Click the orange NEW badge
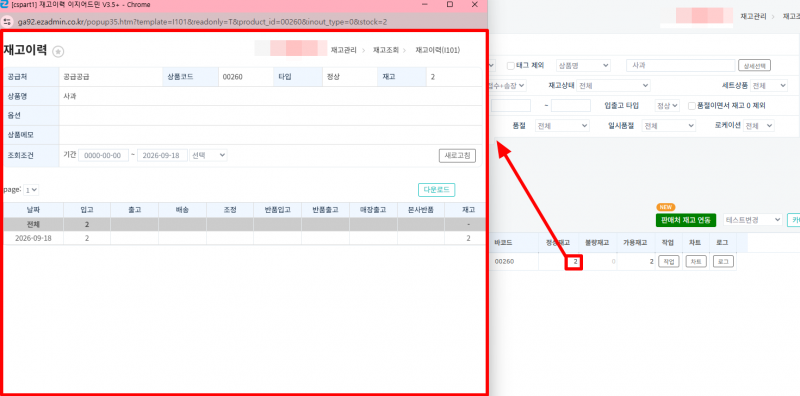This screenshot has height=396, width=800. point(665,207)
